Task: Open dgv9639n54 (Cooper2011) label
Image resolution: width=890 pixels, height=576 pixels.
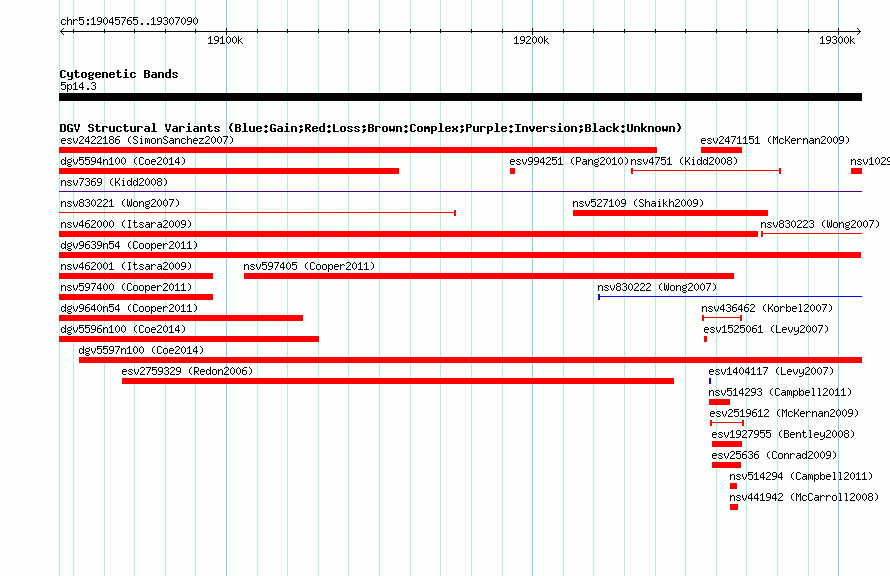Action: pos(129,245)
